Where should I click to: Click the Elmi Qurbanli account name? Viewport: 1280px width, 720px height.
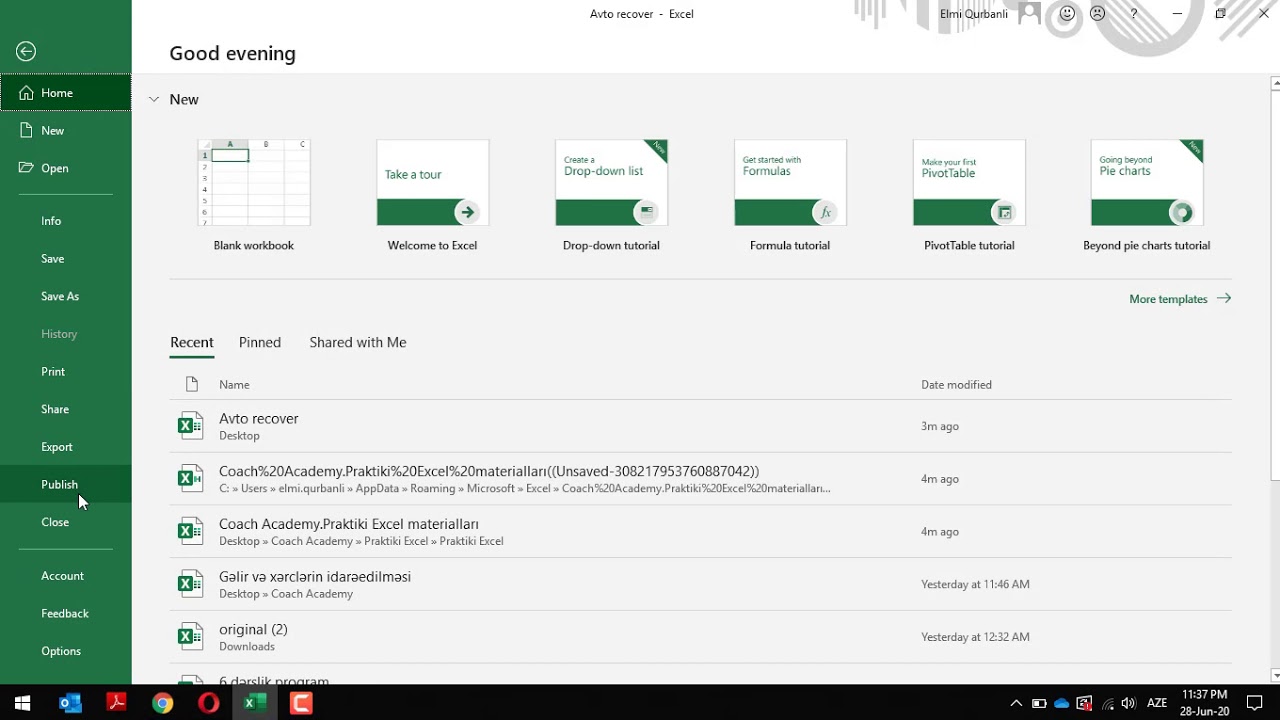pos(974,14)
